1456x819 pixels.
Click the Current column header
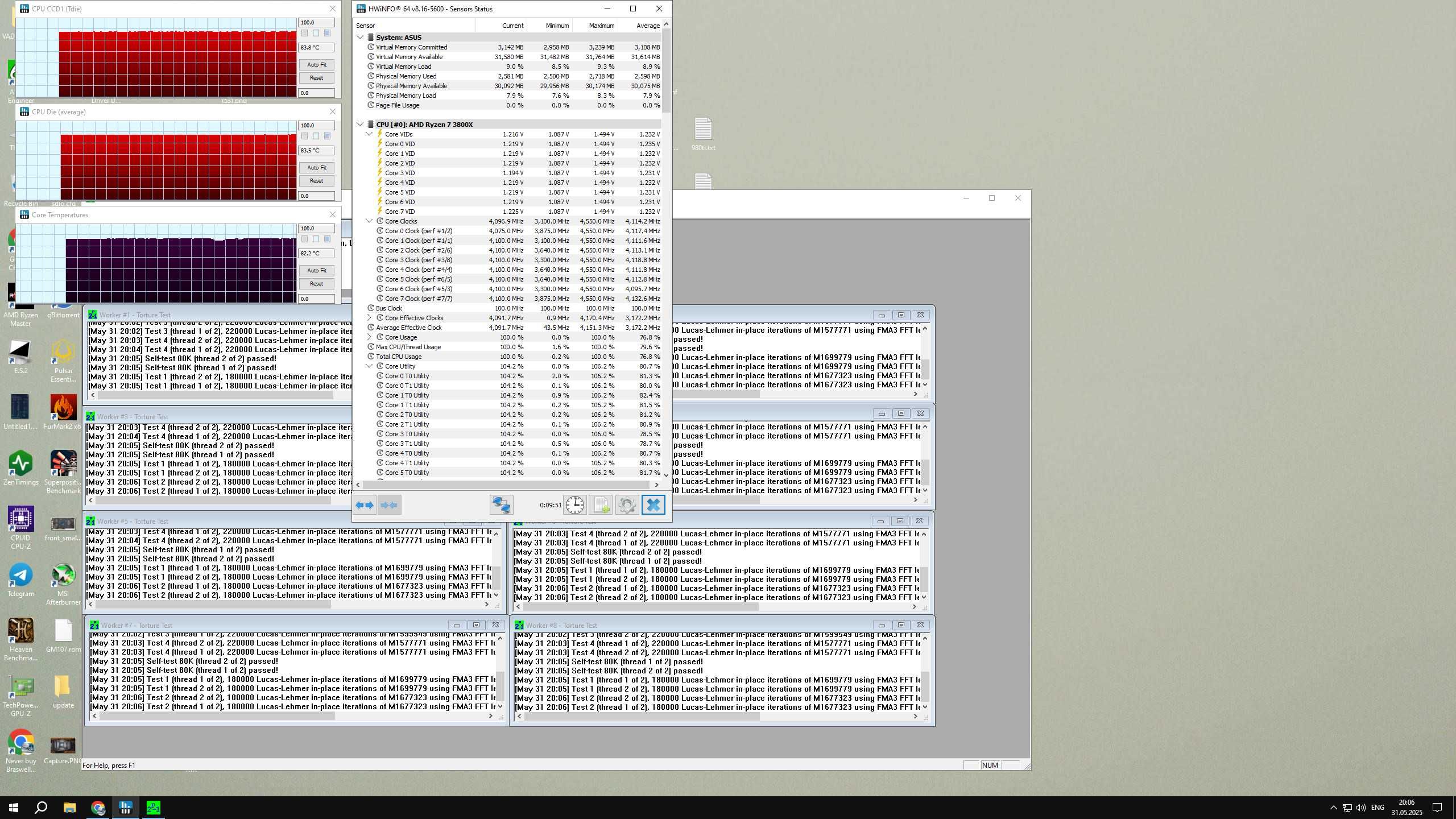click(501, 26)
